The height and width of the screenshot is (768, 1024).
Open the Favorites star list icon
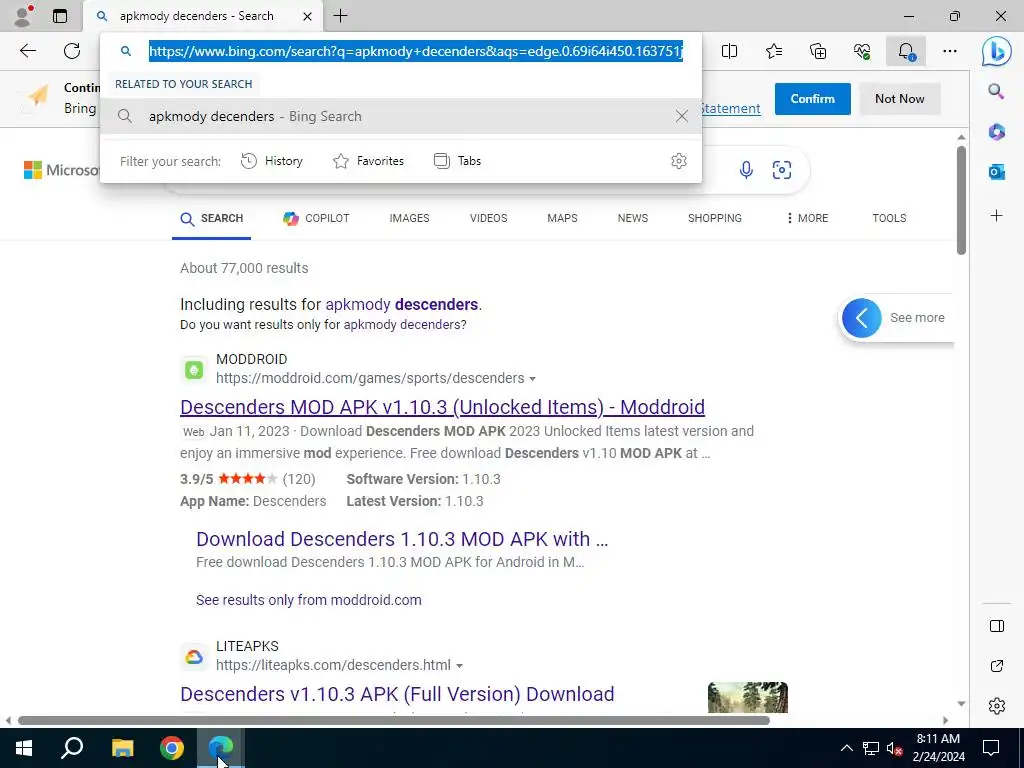pos(774,51)
